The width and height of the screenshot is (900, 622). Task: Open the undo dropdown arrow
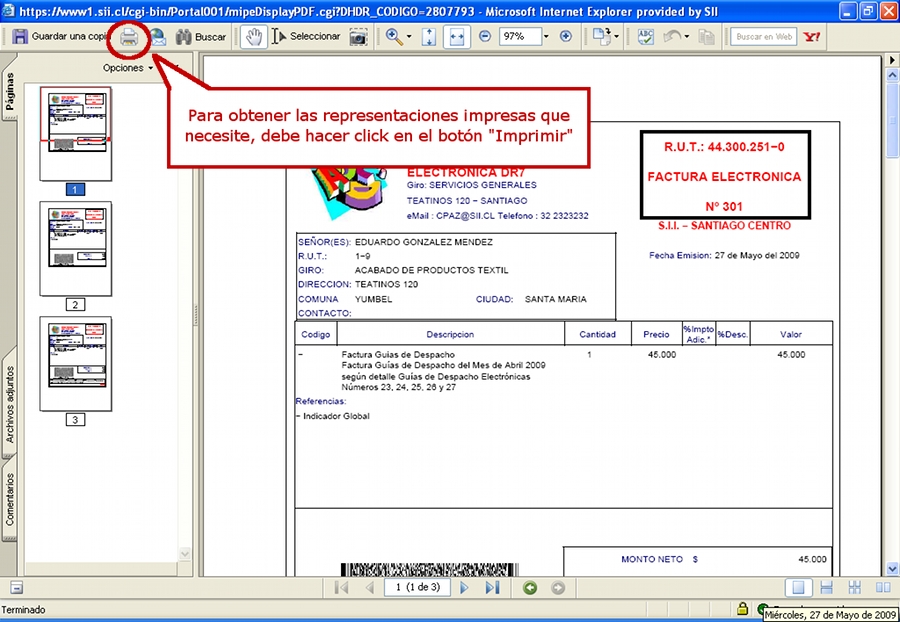[x=686, y=37]
